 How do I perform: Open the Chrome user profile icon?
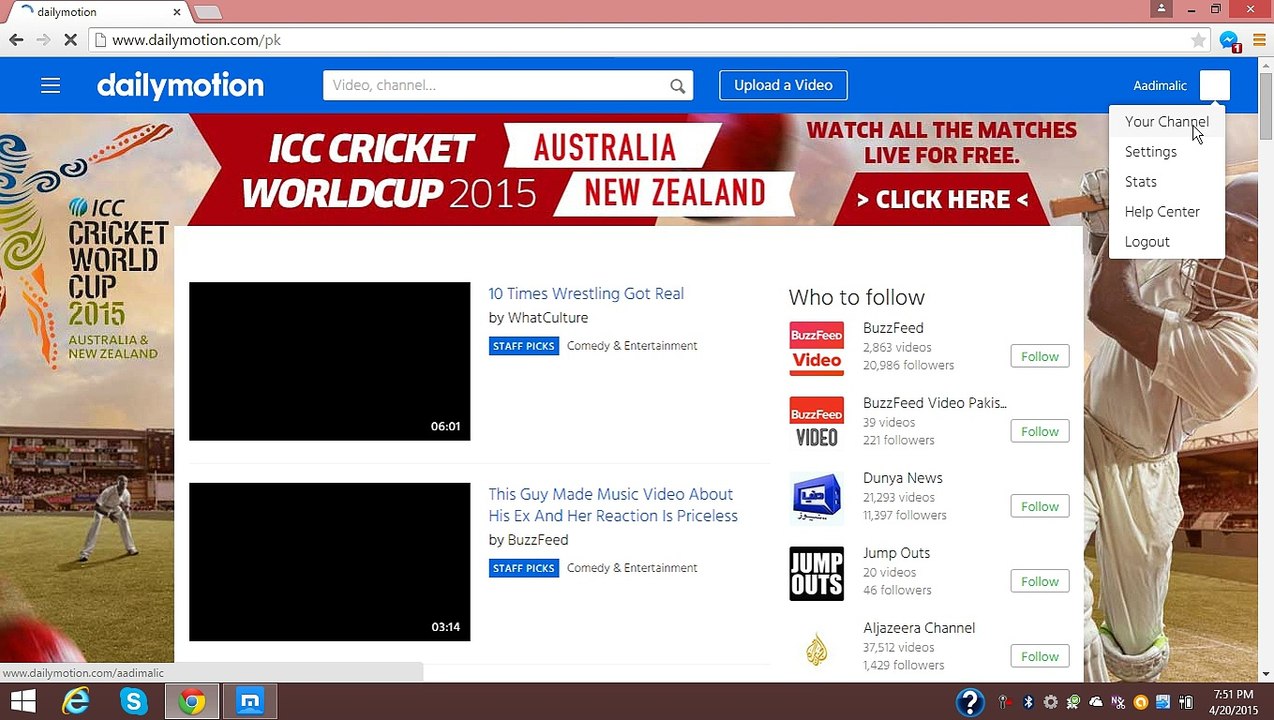click(1161, 9)
